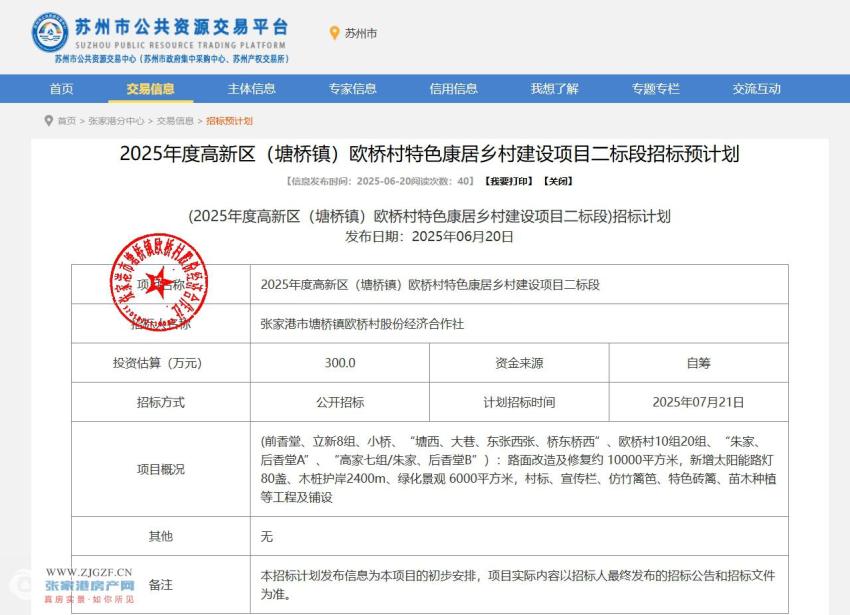Click the subtitle line ending 招标计划
The image size is (850, 615).
(429, 216)
